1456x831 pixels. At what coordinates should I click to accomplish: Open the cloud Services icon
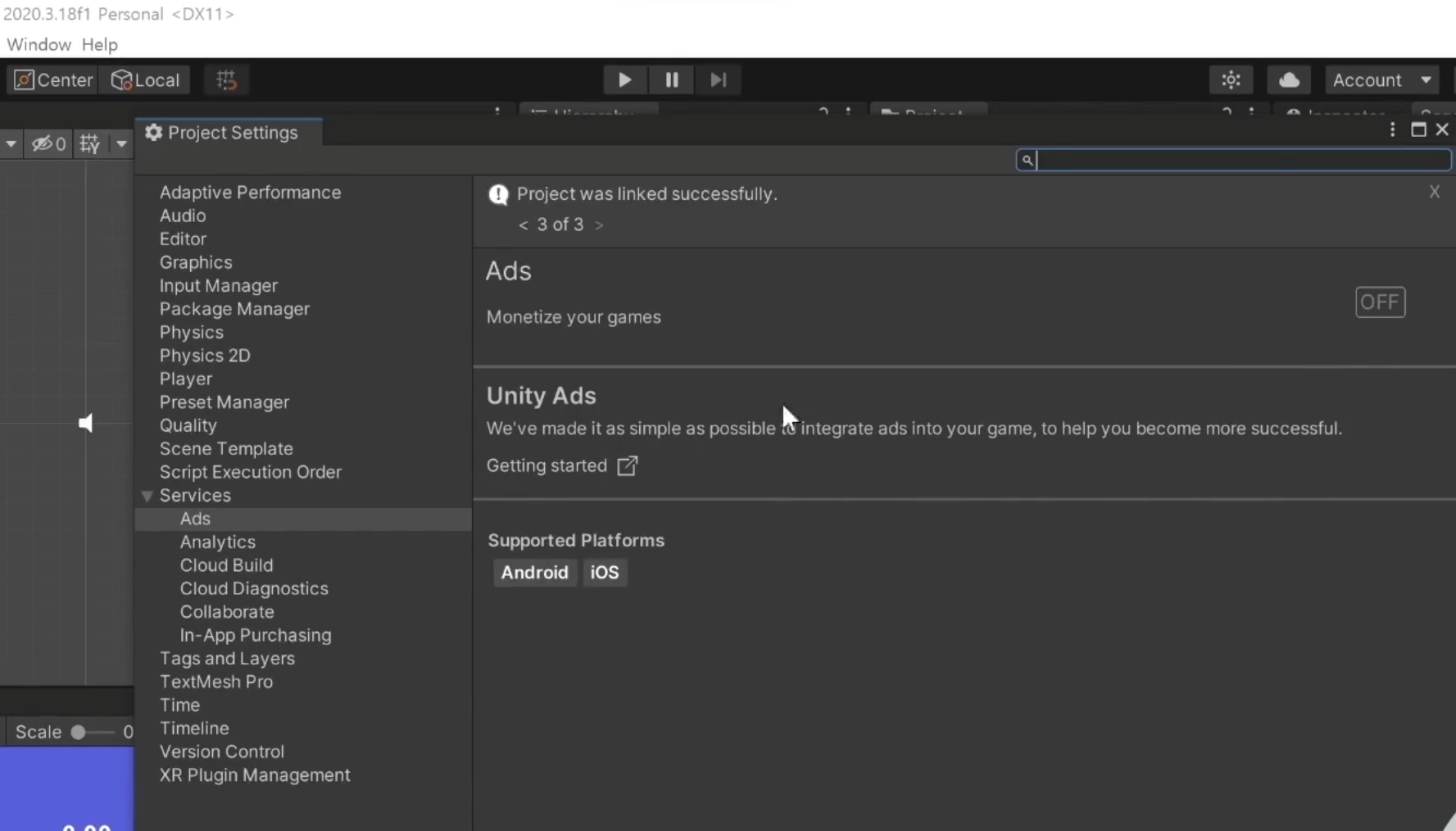pyautogui.click(x=1289, y=79)
